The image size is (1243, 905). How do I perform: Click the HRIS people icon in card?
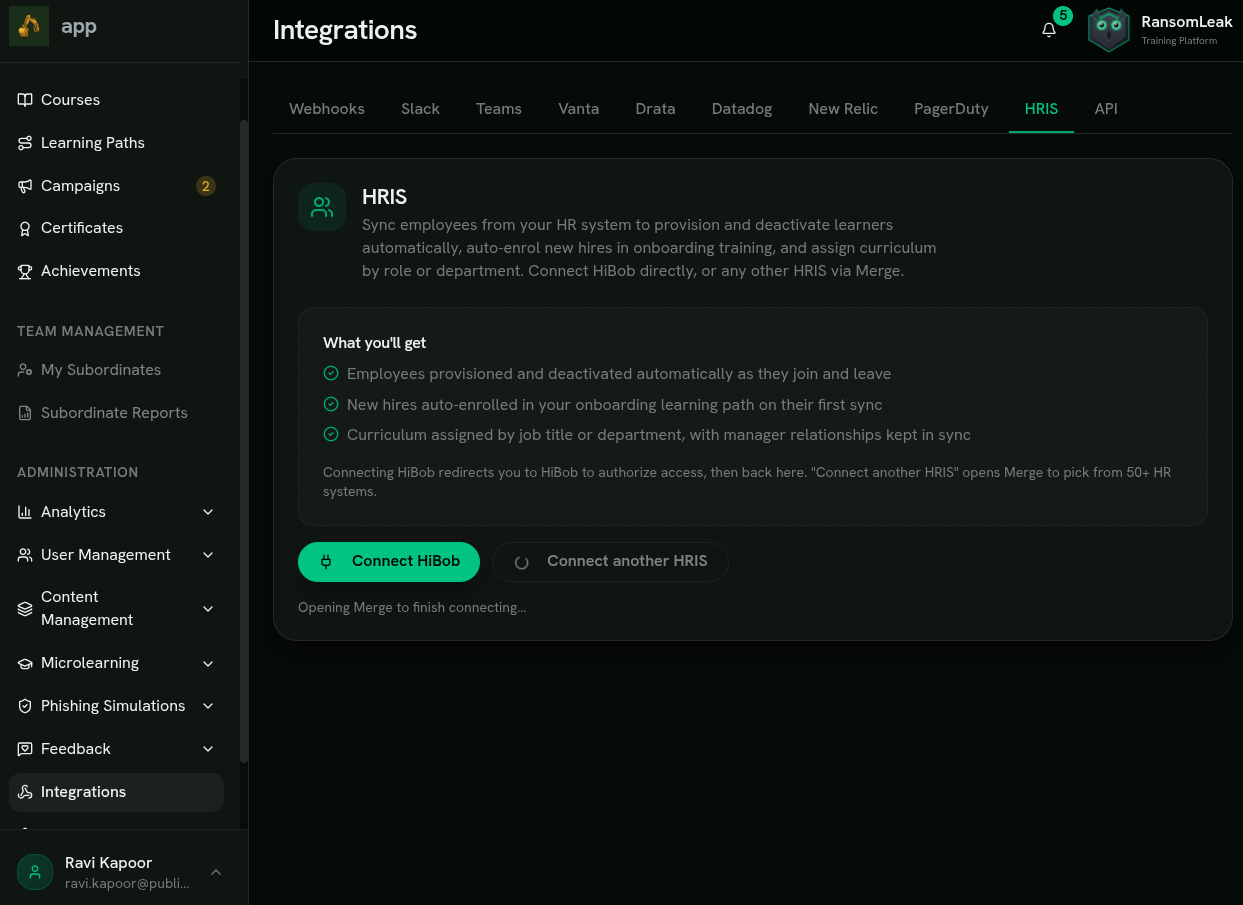click(322, 207)
